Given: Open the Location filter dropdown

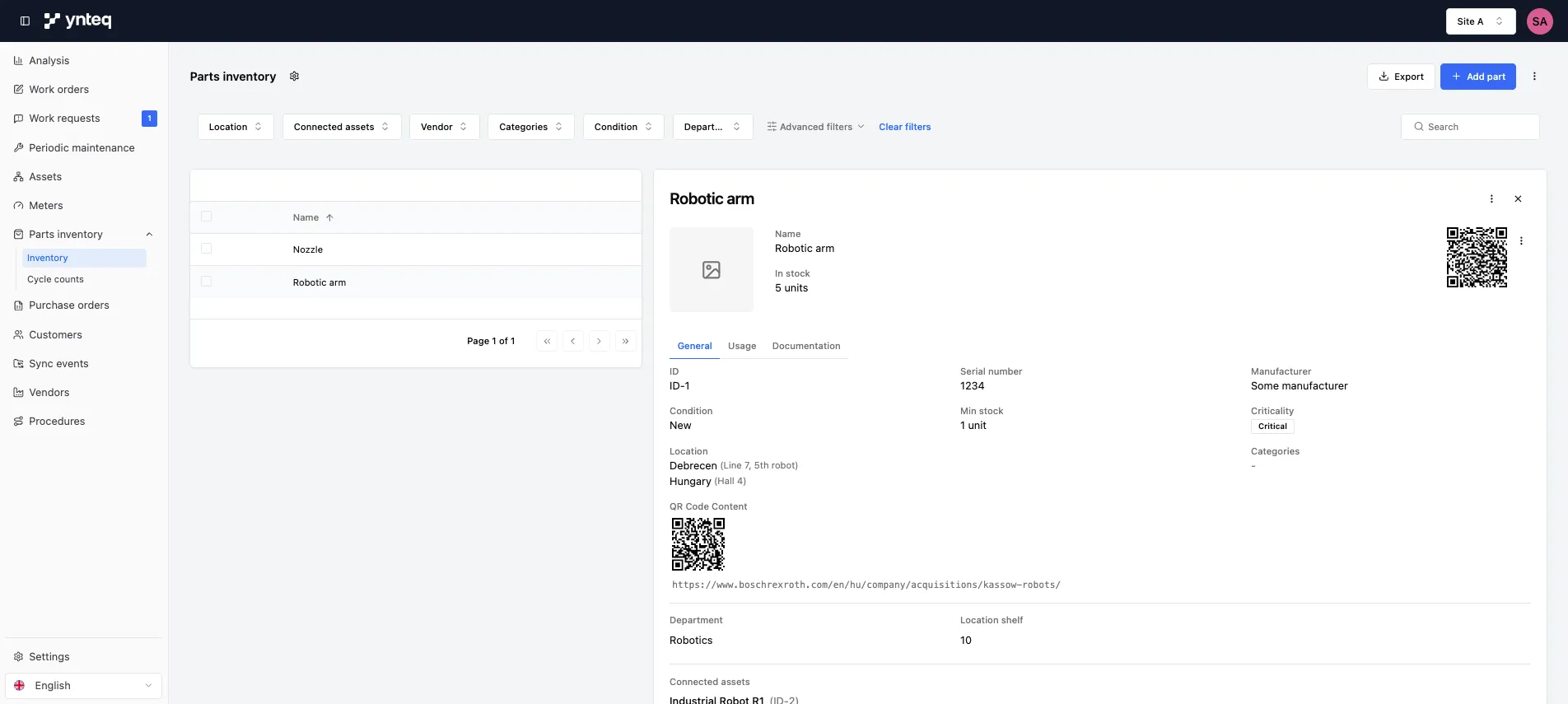Looking at the screenshot, I should [236, 127].
